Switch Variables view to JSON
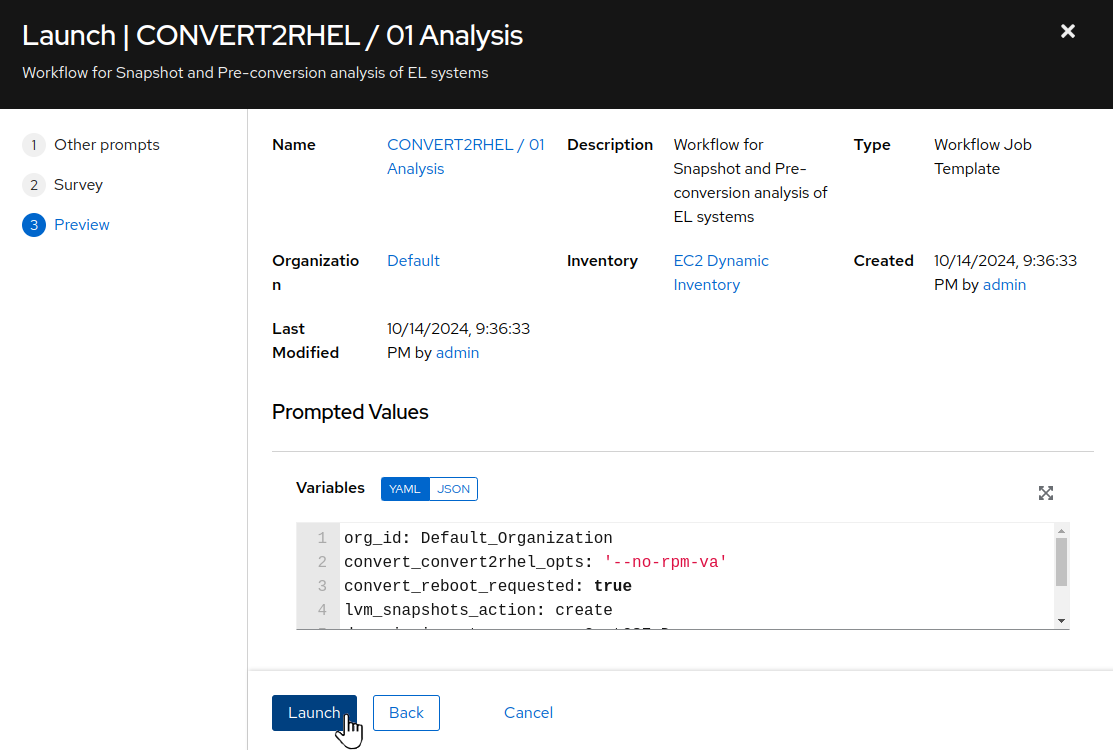The width and height of the screenshot is (1113, 750). pyautogui.click(x=454, y=489)
